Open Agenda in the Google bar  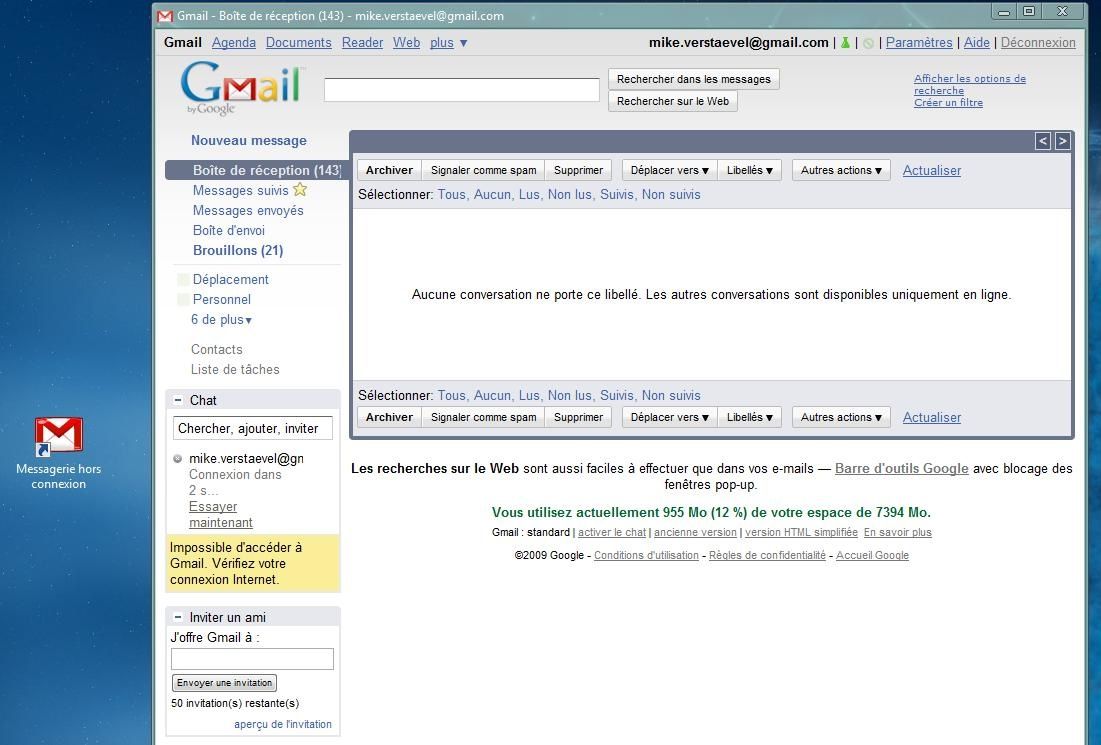point(234,43)
